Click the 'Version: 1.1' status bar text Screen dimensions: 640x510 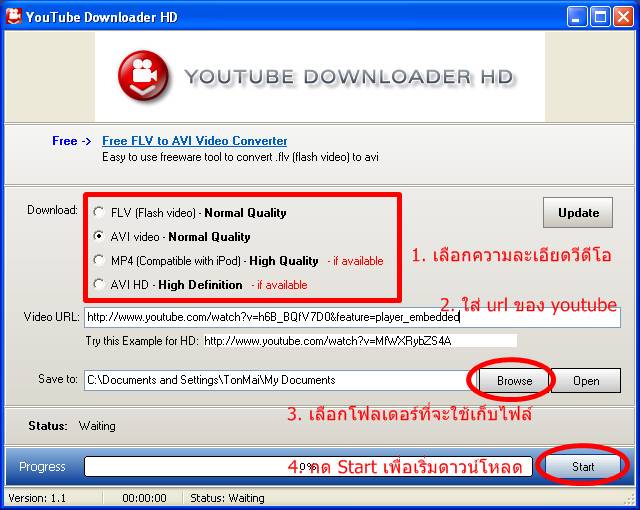37,498
